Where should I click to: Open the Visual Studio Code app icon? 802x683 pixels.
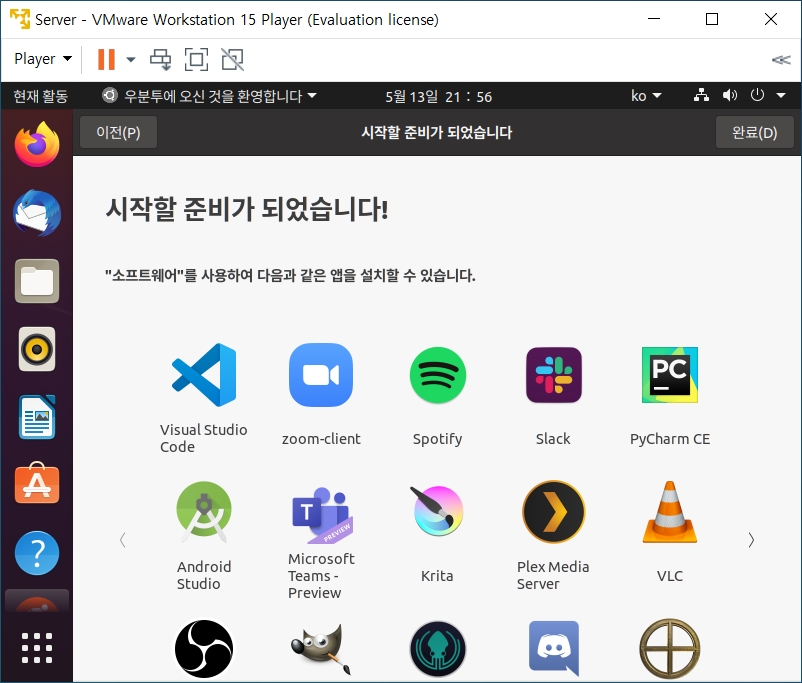(204, 375)
